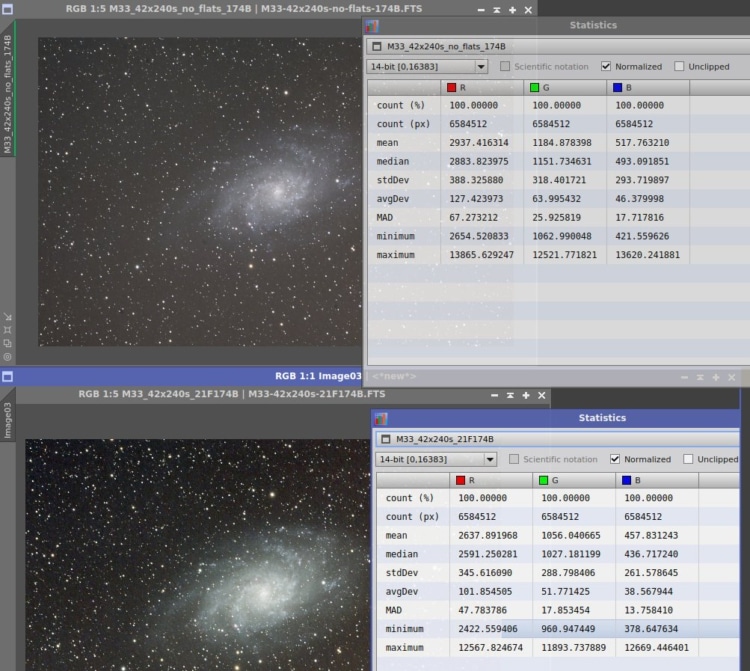Select the R MAD value 67.273212

click(474, 218)
